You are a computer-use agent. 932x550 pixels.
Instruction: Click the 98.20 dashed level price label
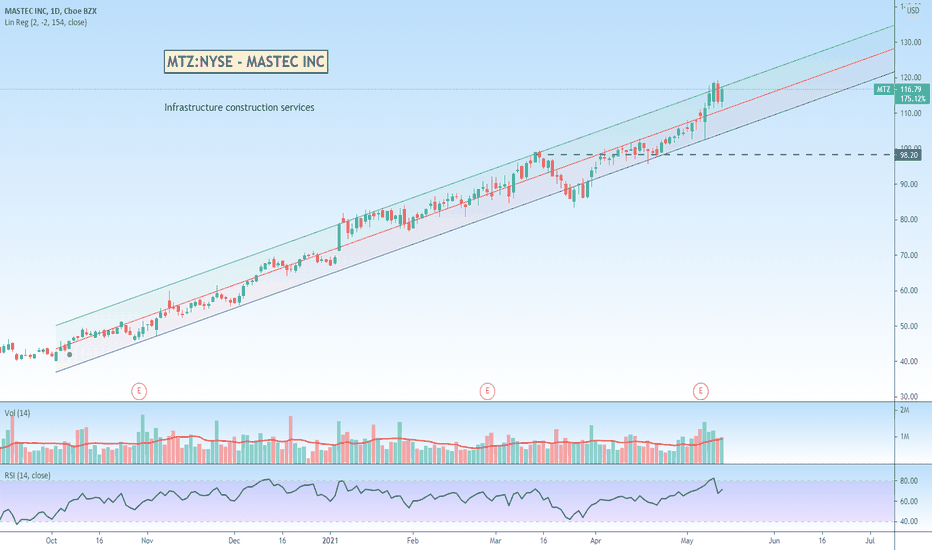pos(909,155)
